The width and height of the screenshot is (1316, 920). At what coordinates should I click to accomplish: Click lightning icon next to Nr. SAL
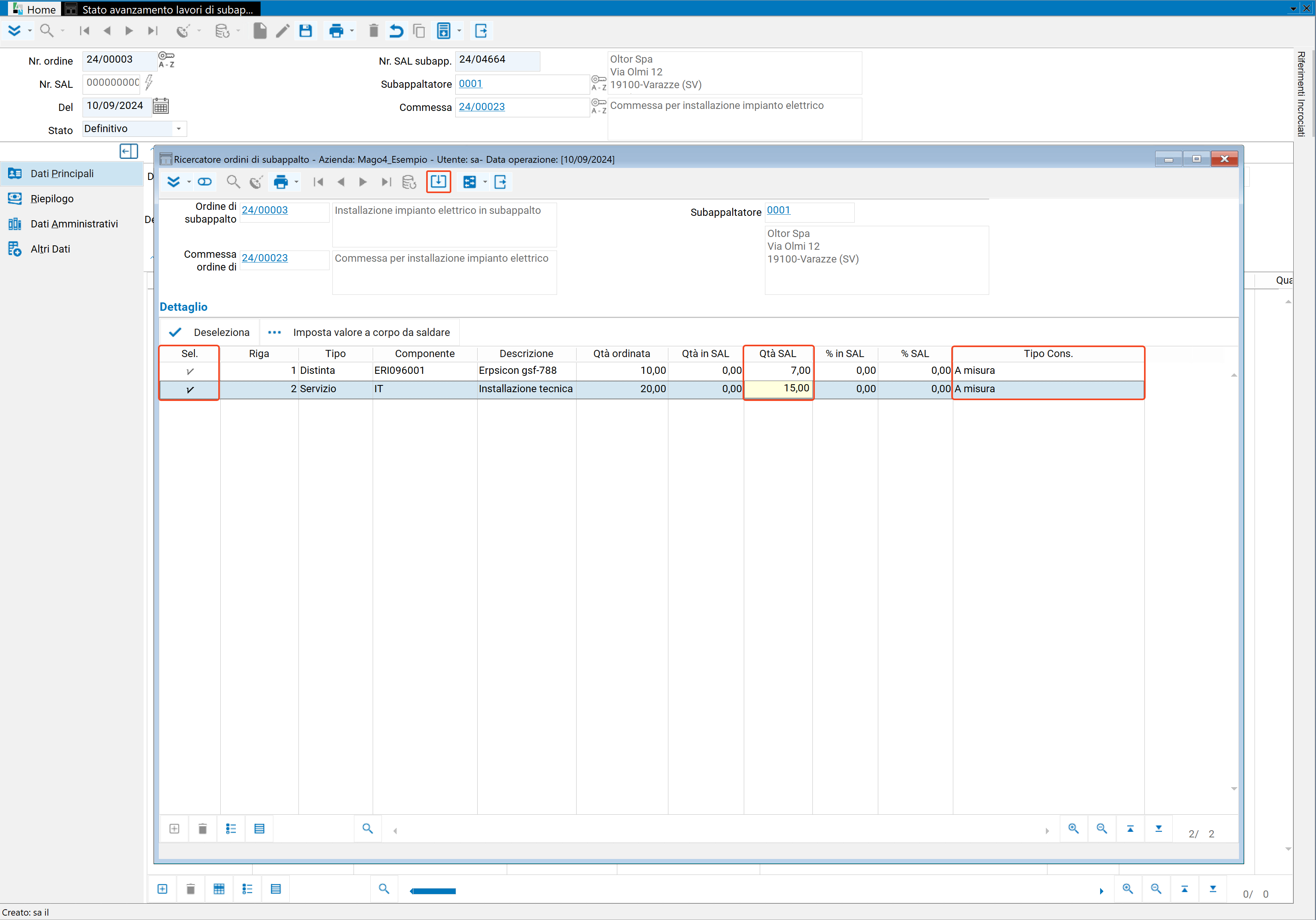click(149, 83)
